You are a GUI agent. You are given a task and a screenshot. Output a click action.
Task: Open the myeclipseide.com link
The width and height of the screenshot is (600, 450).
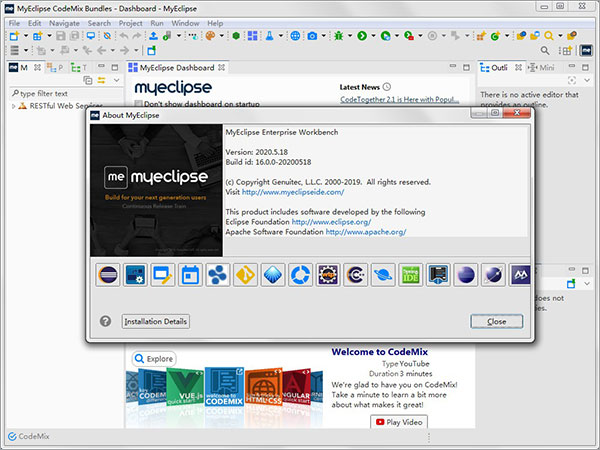293,192
